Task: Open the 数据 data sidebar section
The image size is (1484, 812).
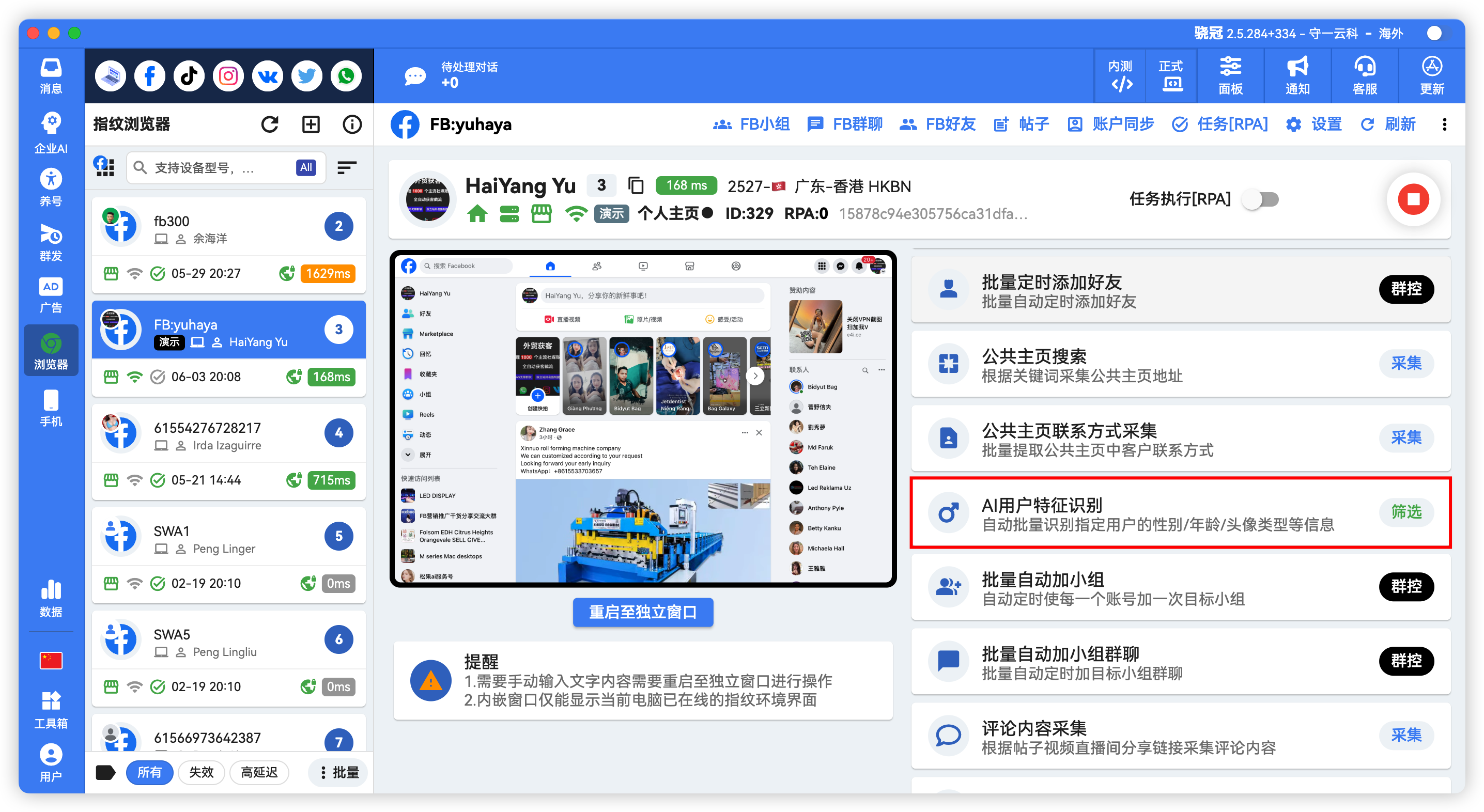Action: tap(51, 599)
